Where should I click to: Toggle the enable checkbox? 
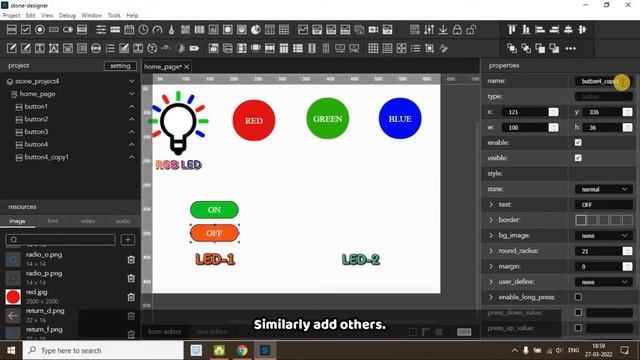click(578, 142)
